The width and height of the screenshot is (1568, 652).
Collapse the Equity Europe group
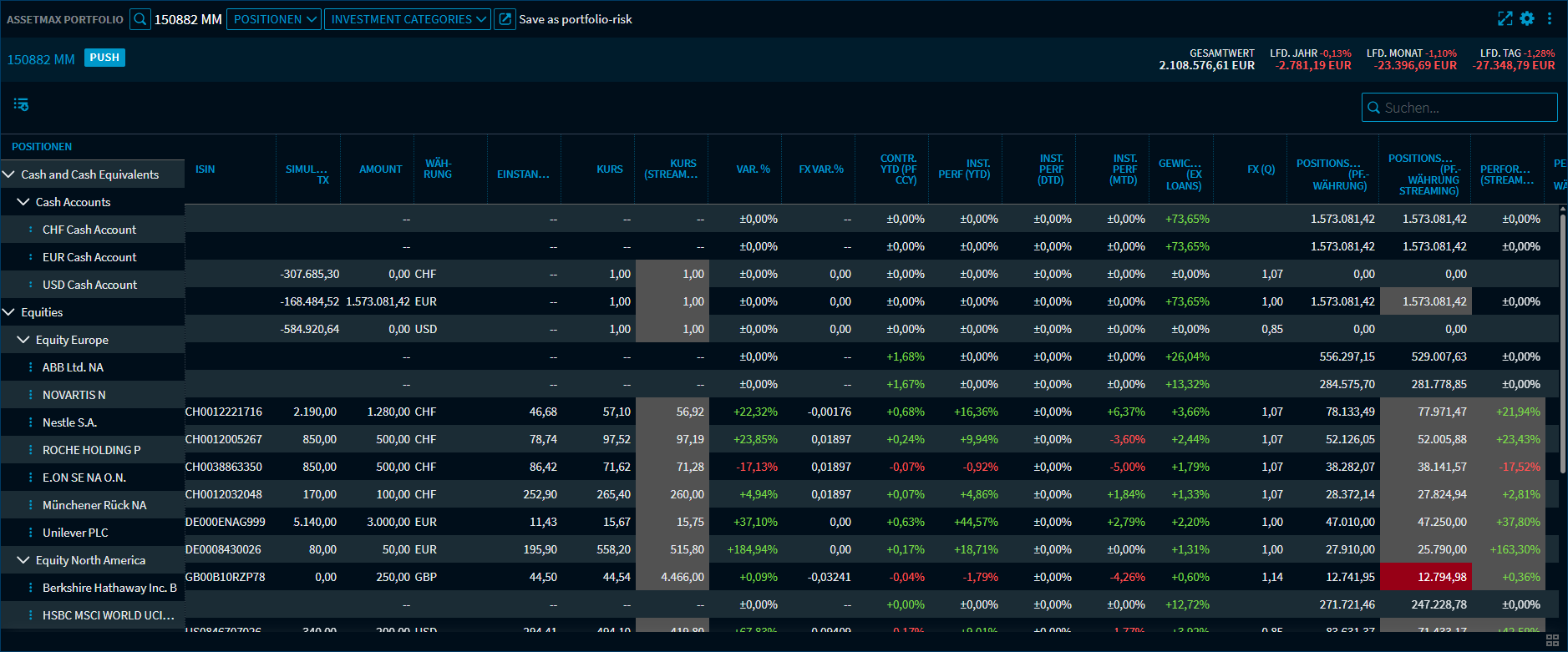tap(23, 340)
